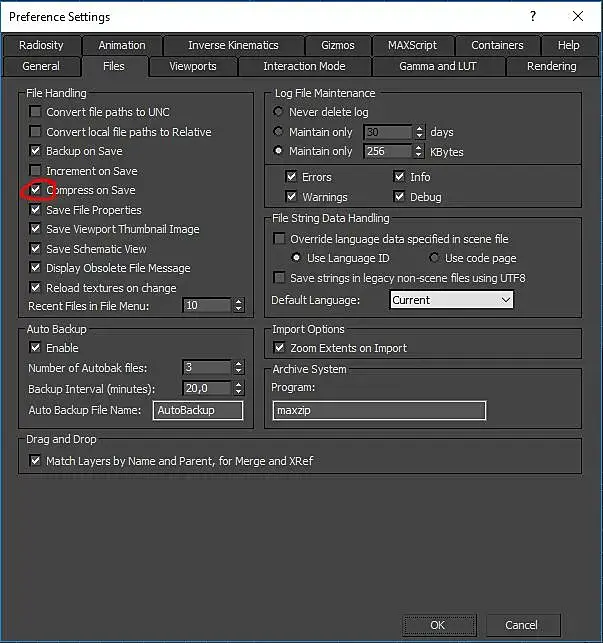The image size is (603, 643).
Task: Check Convert local file paths to Relative
Action: (36, 132)
